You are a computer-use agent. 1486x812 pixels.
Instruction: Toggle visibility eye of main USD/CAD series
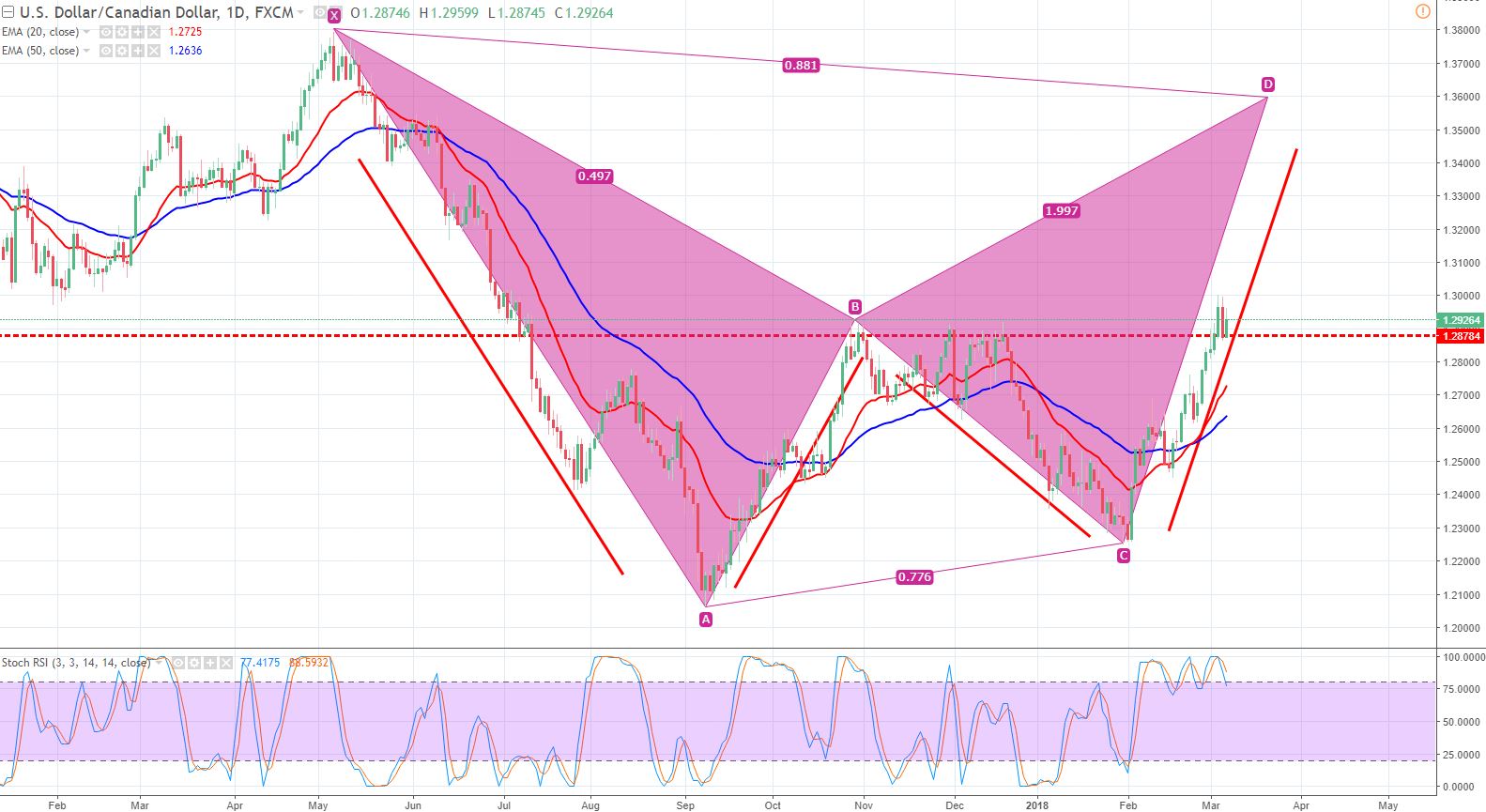tap(320, 12)
